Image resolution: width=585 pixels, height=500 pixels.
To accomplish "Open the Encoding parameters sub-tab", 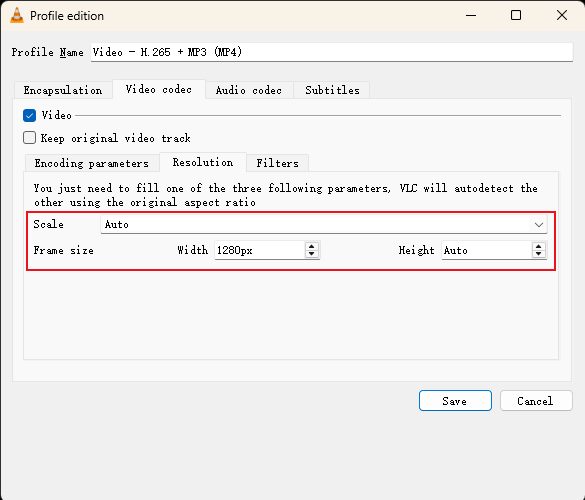I will point(92,163).
